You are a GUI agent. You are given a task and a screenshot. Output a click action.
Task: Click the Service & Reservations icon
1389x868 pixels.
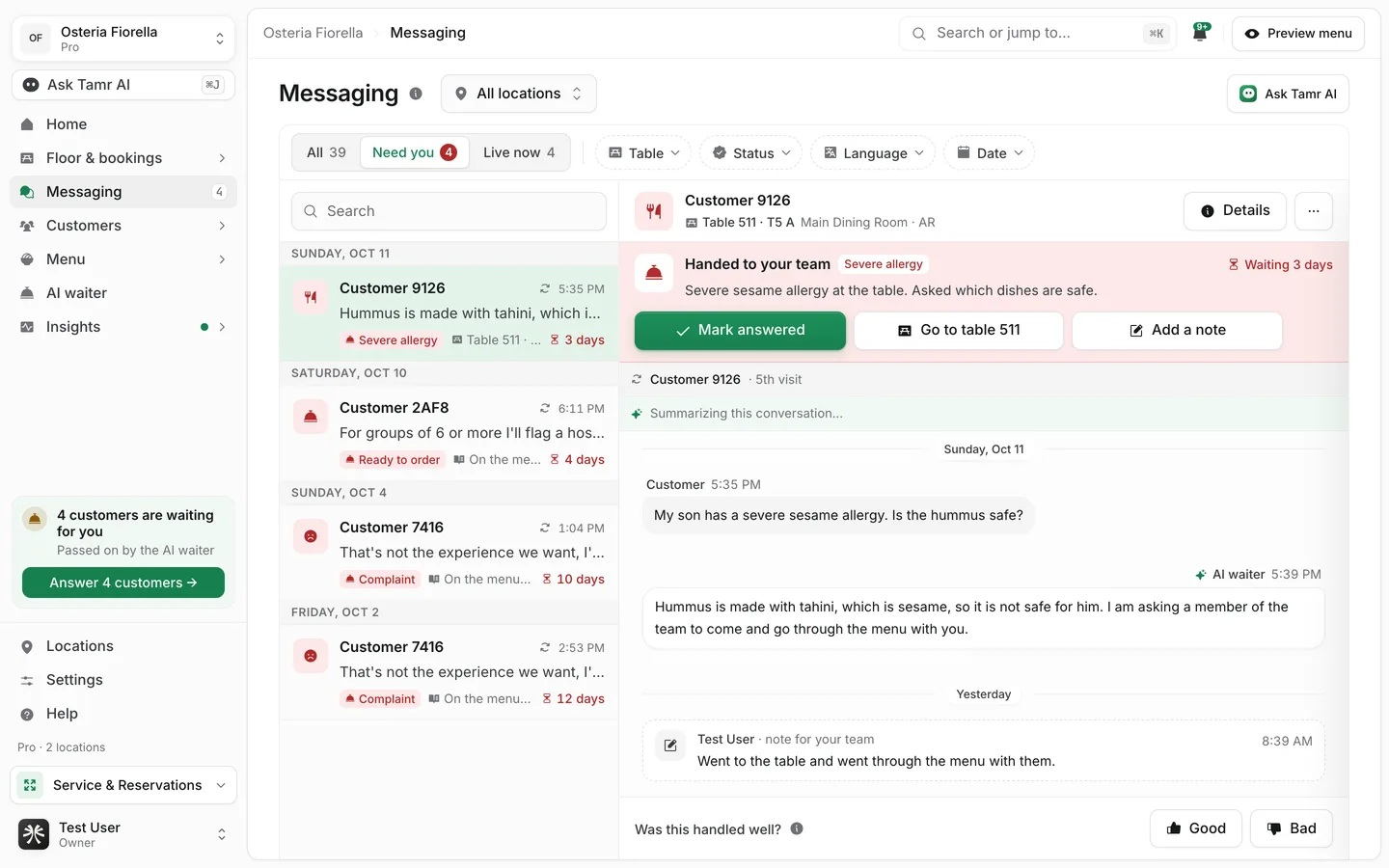click(30, 785)
